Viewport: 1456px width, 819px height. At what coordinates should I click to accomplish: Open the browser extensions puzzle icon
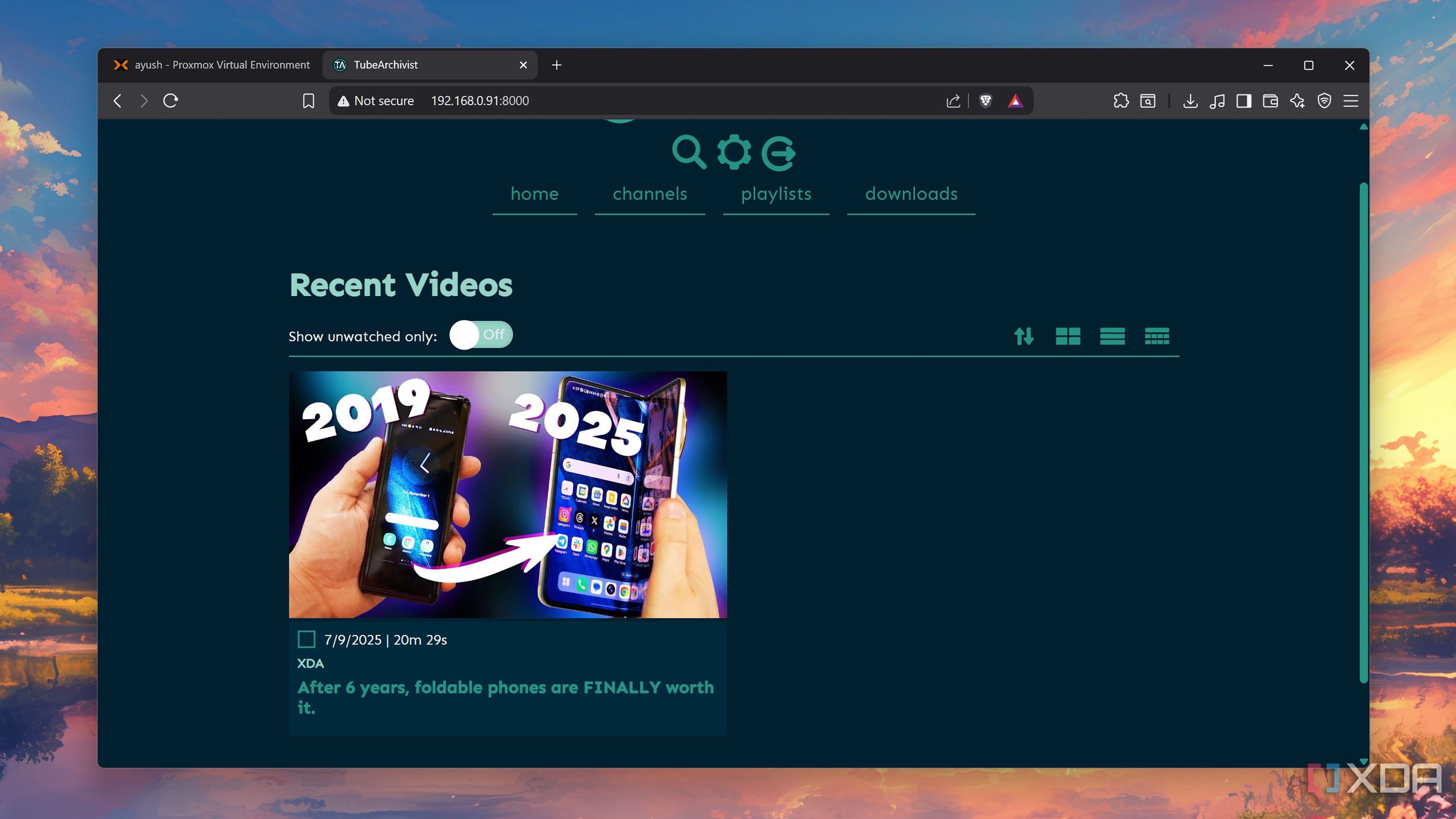[x=1121, y=100]
